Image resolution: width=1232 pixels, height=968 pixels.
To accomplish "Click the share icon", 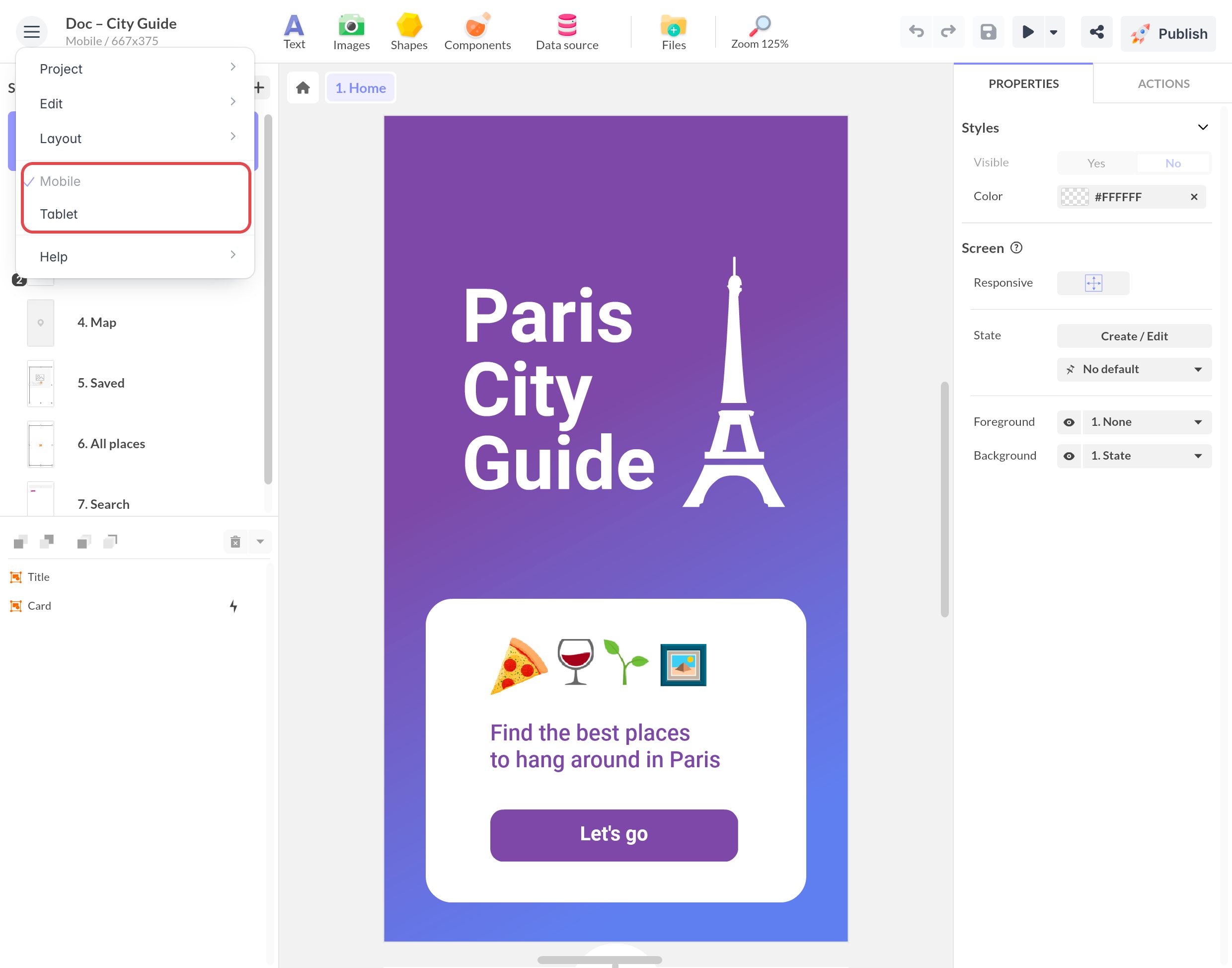I will (x=1096, y=32).
